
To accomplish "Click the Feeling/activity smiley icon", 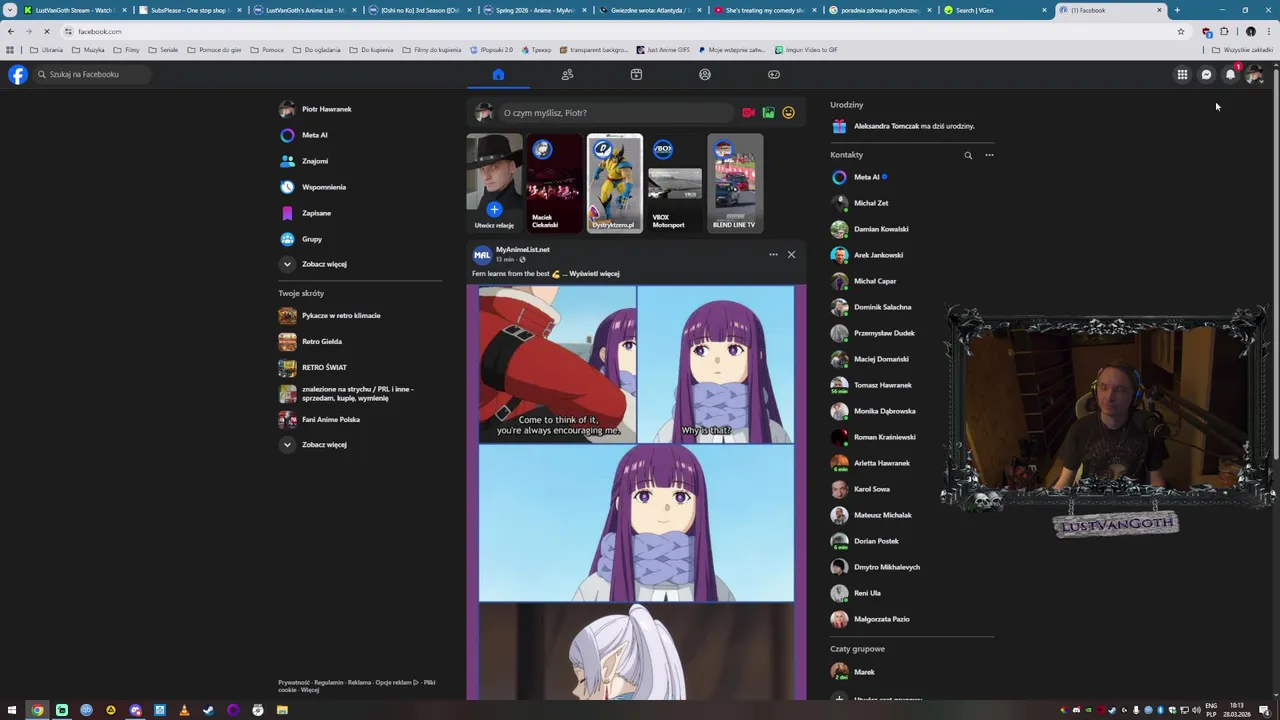I will coord(788,113).
